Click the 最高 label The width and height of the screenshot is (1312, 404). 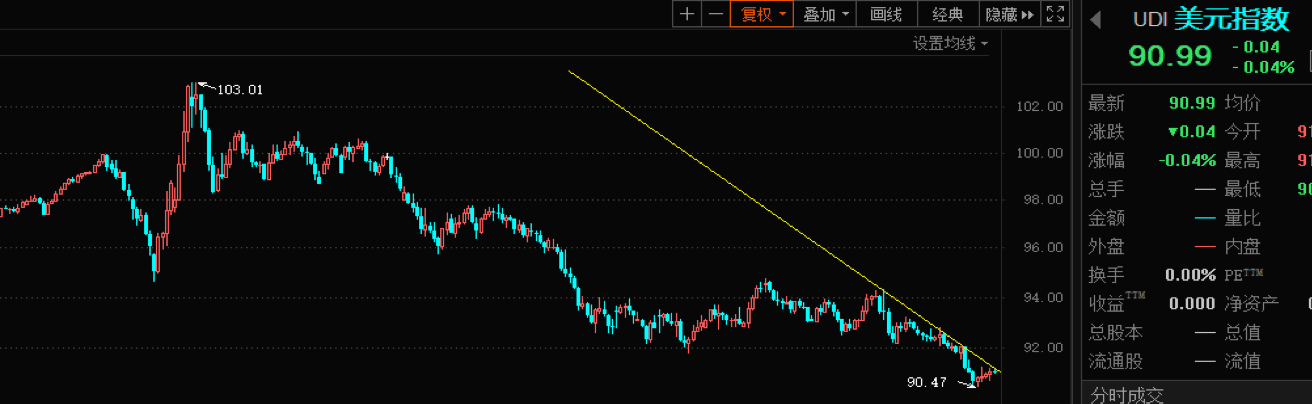pos(1243,160)
